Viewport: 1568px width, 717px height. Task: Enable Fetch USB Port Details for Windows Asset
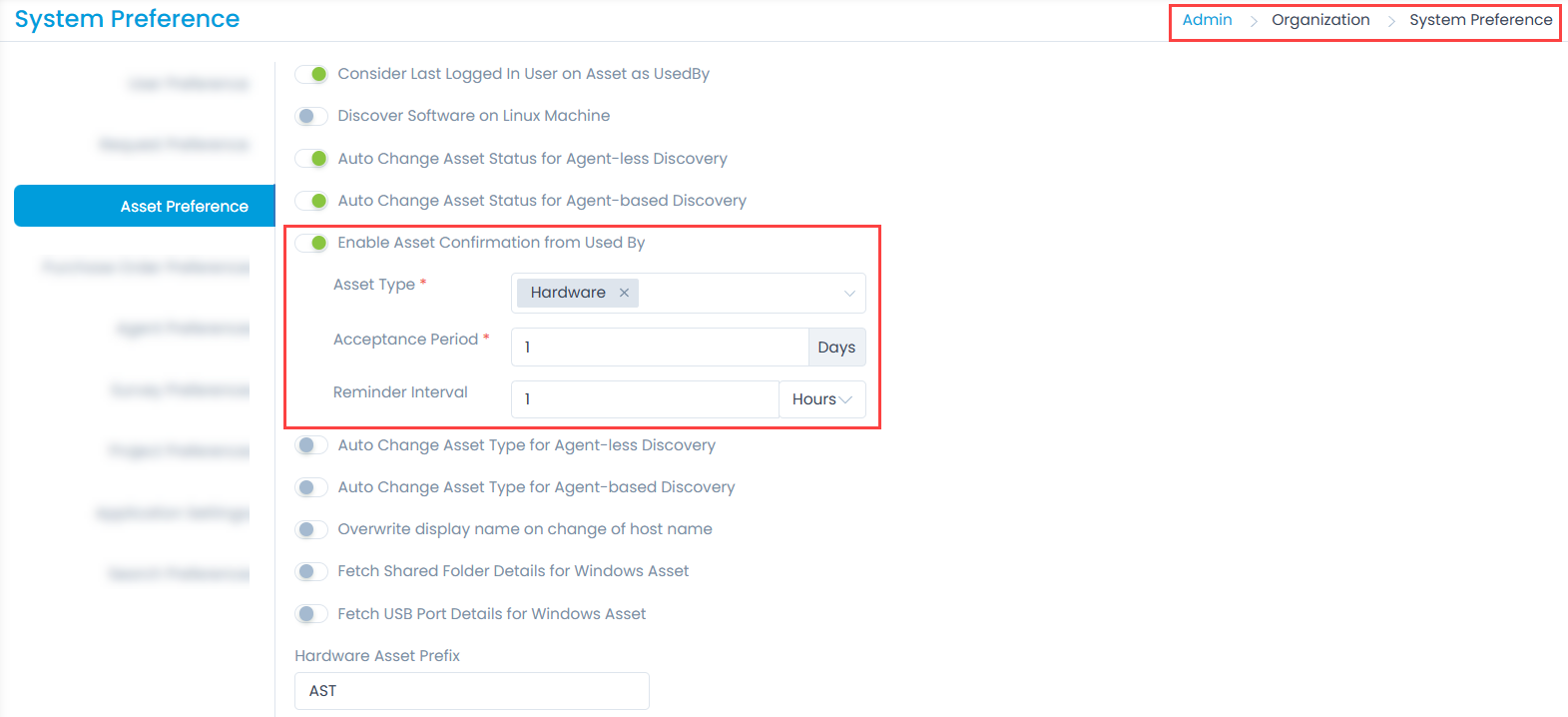coord(311,614)
